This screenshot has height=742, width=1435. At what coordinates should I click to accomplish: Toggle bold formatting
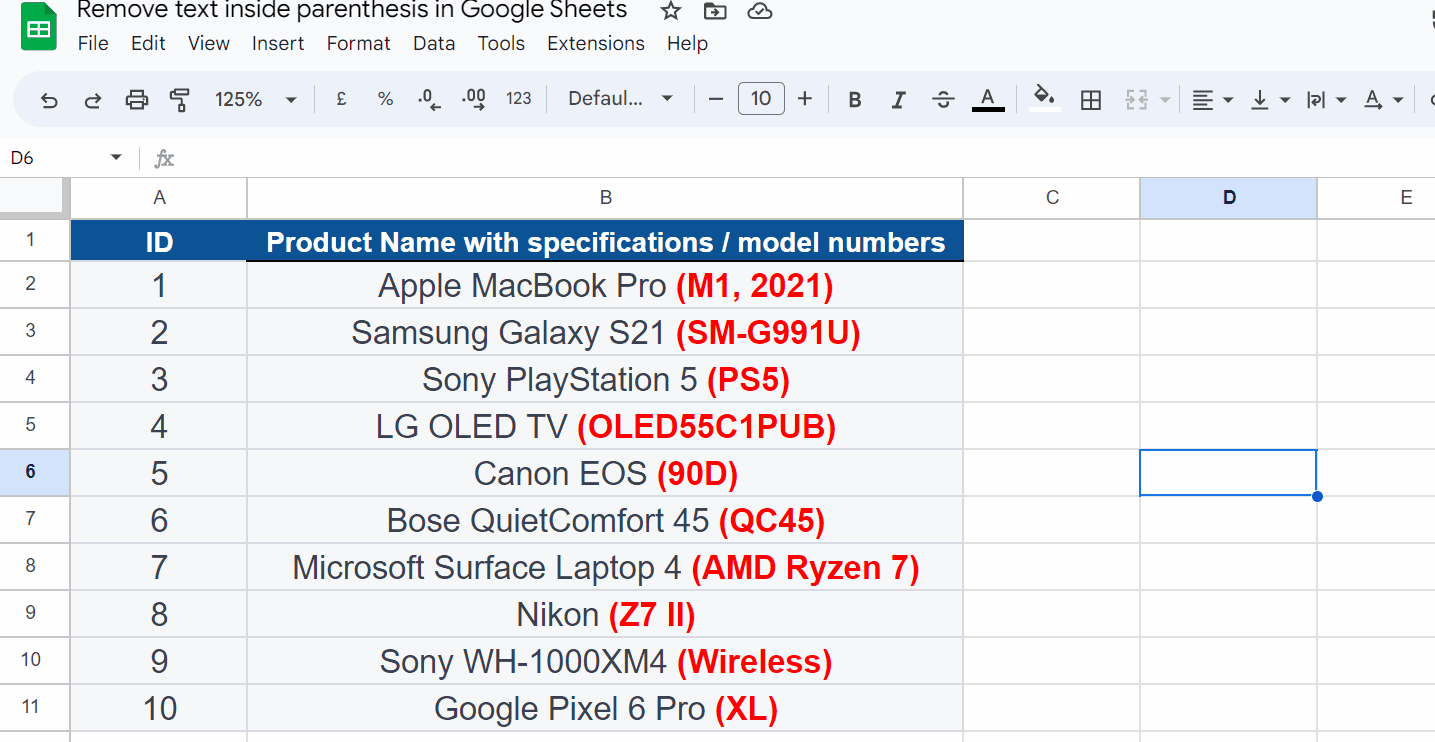coord(854,99)
